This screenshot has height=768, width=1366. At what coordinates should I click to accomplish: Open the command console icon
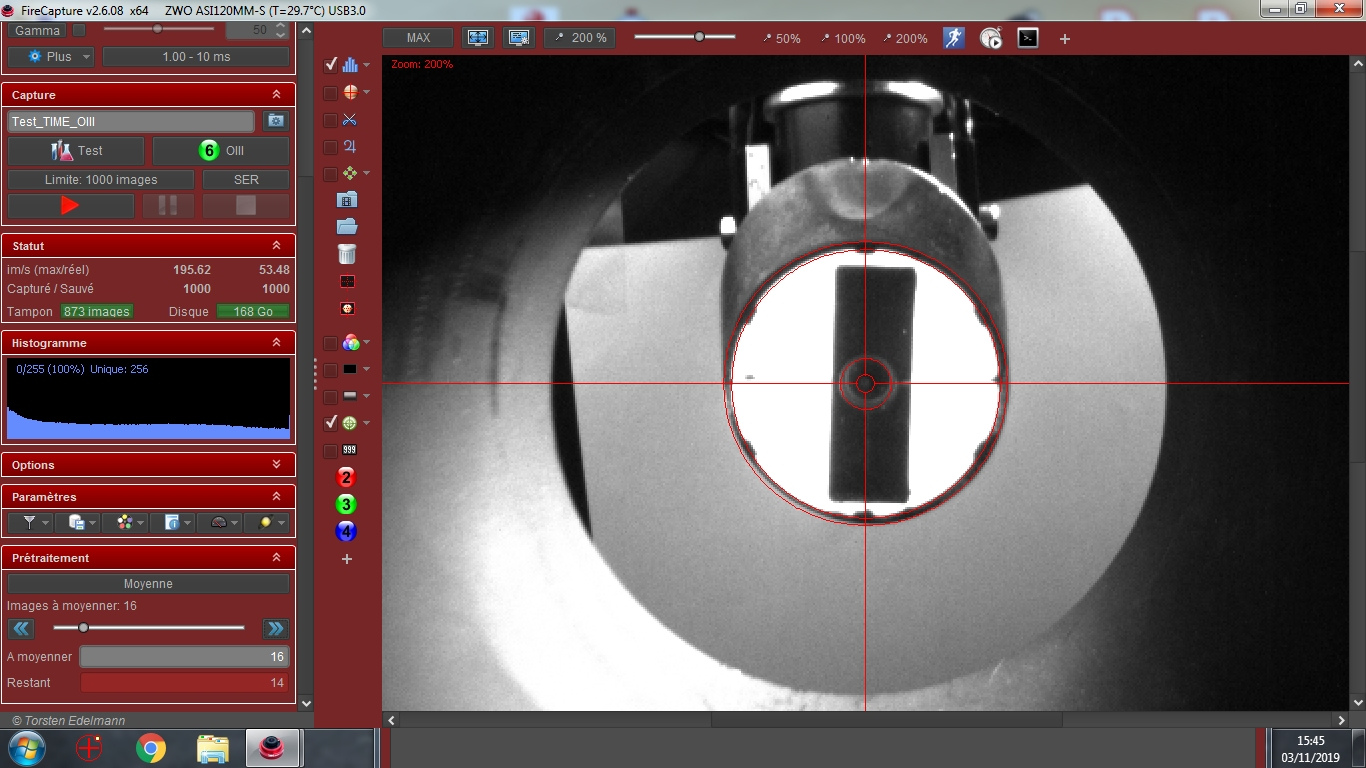coord(1027,38)
